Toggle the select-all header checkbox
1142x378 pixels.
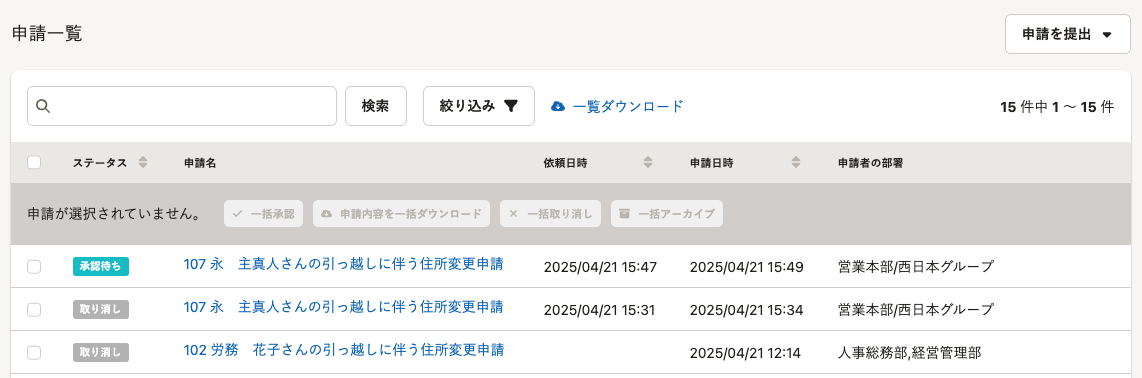click(x=34, y=163)
